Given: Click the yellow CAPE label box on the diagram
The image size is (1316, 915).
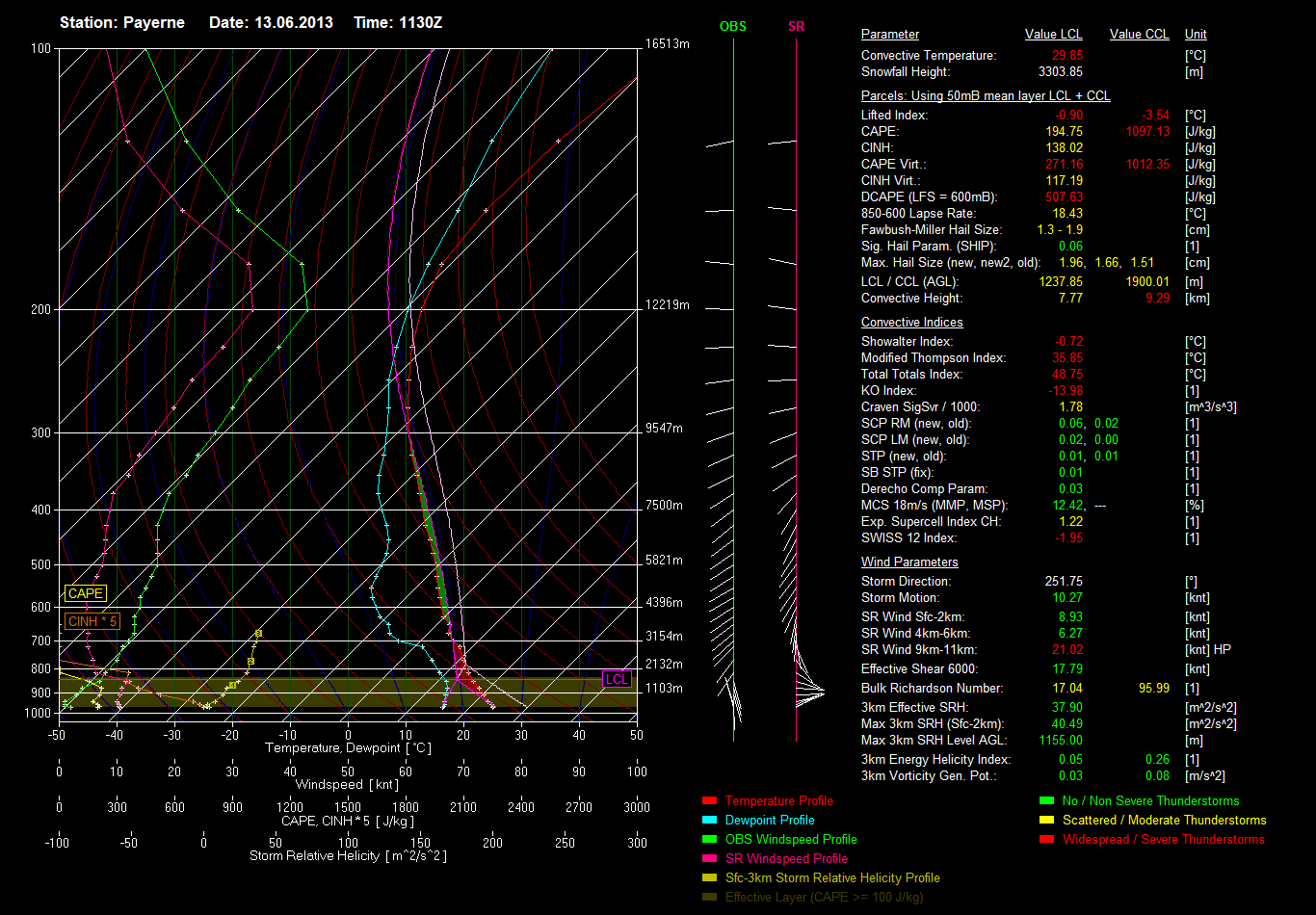Looking at the screenshot, I should [x=85, y=594].
